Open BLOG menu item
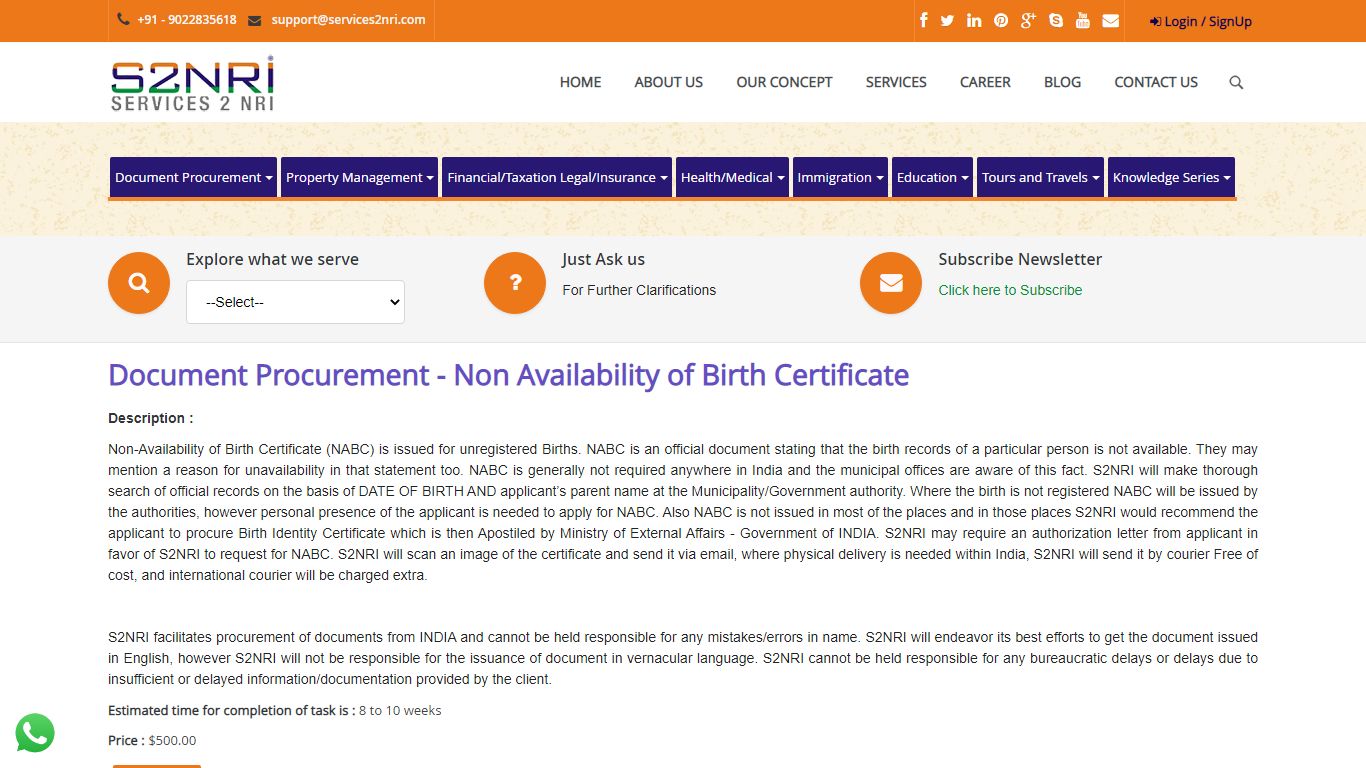Screen dimensions: 1366x768 (1062, 82)
